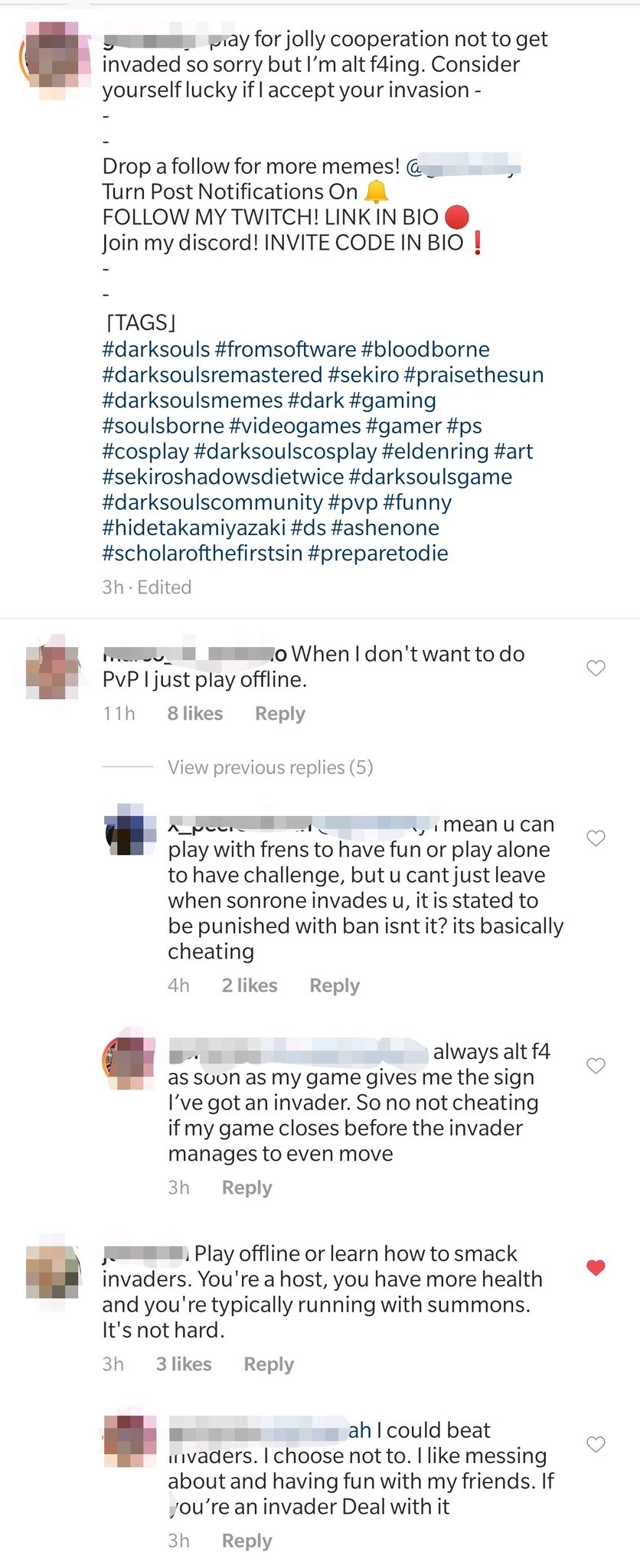This screenshot has height=1568, width=640.
Task: Open the #hidetakamiyazaki hashtag
Action: click(194, 528)
